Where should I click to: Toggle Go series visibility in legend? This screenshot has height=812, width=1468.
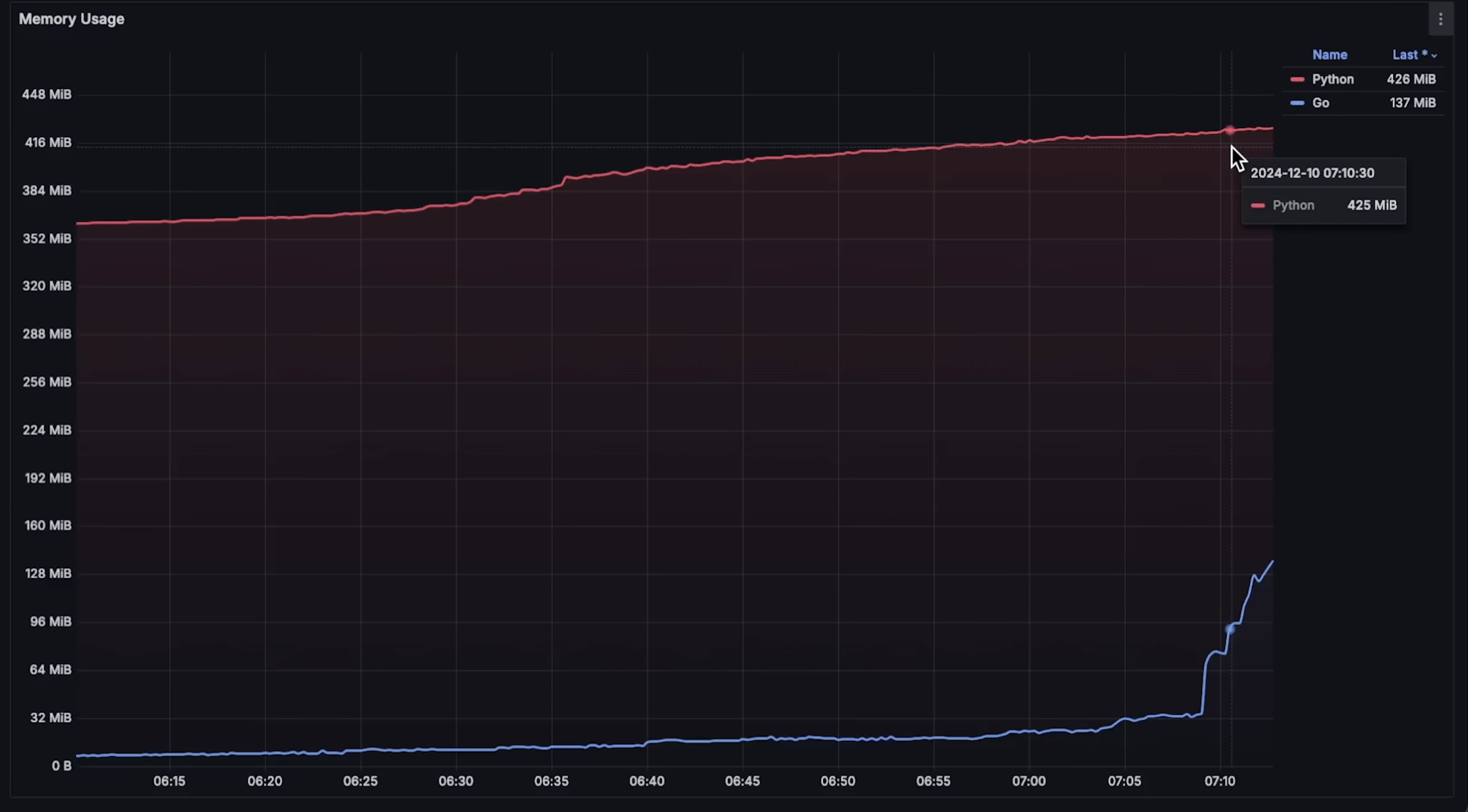coord(1320,103)
